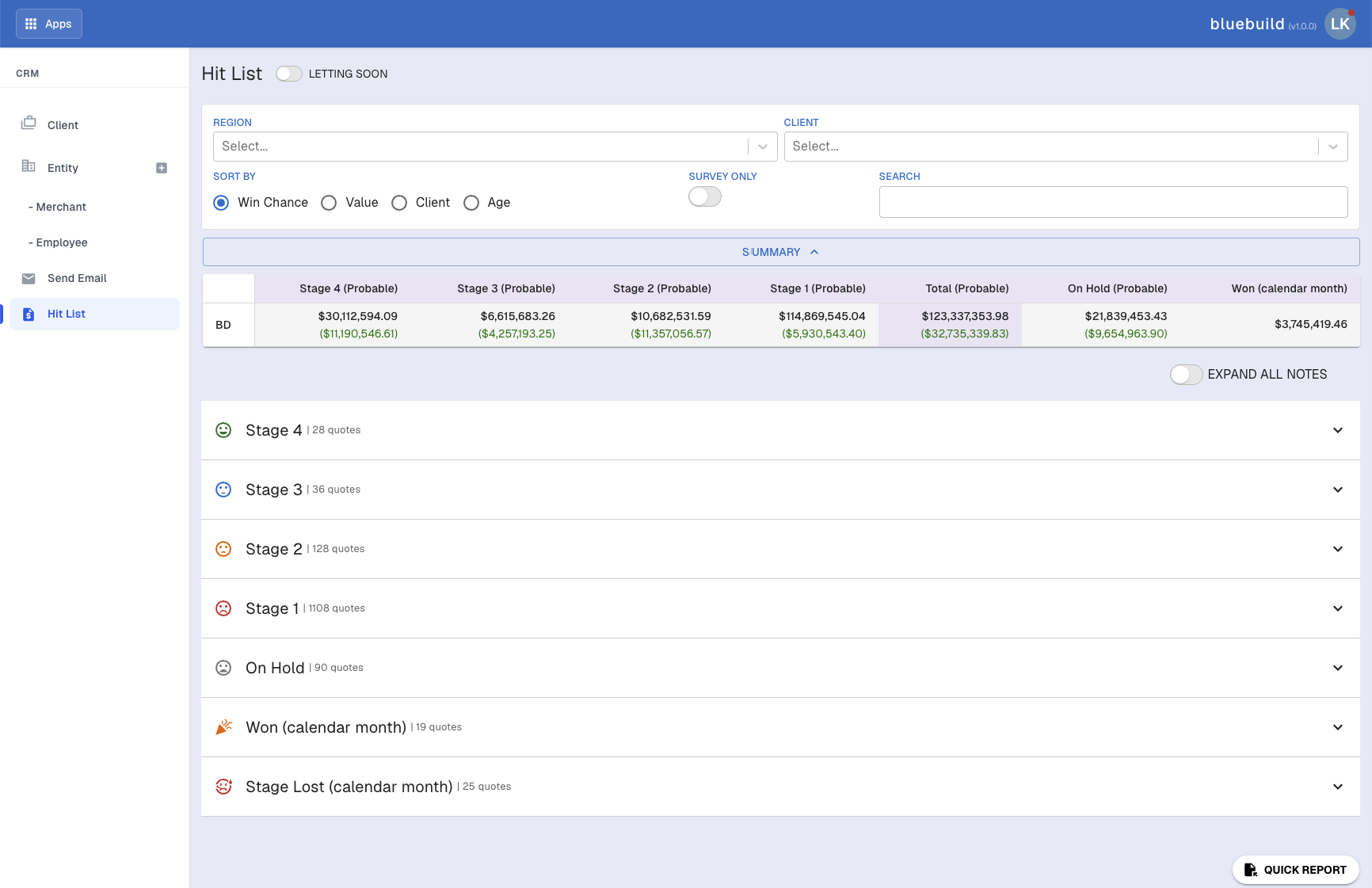Expand Stage 2 section chevron

point(1338,549)
